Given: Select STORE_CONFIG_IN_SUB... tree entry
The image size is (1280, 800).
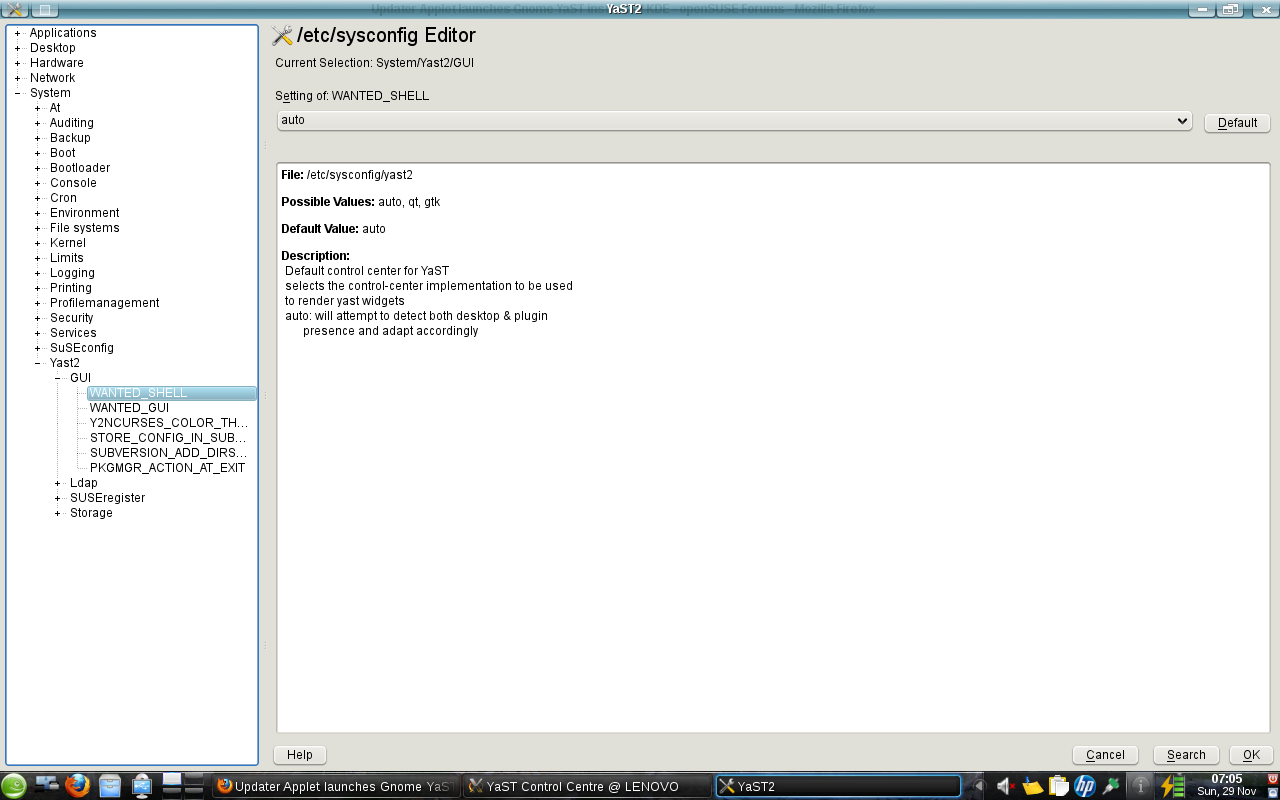Looking at the screenshot, I should (168, 438).
